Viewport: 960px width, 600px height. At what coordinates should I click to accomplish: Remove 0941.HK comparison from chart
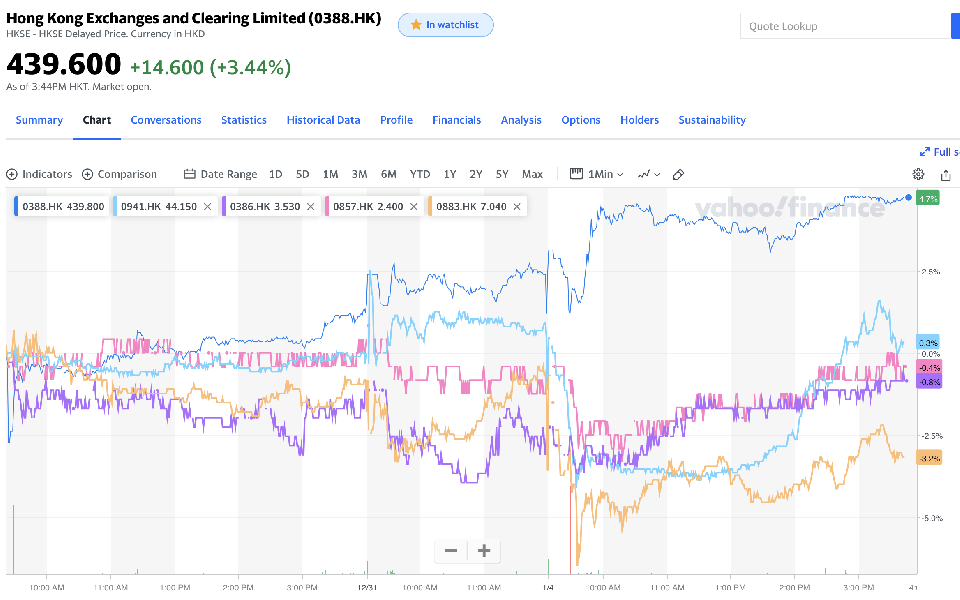[207, 207]
